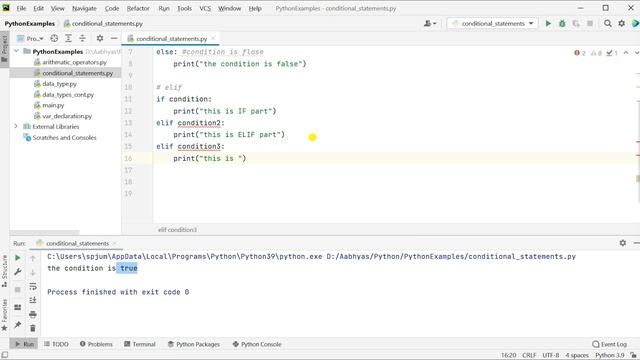Open Python Console tool window
This screenshot has height=360, width=640.
257,344
